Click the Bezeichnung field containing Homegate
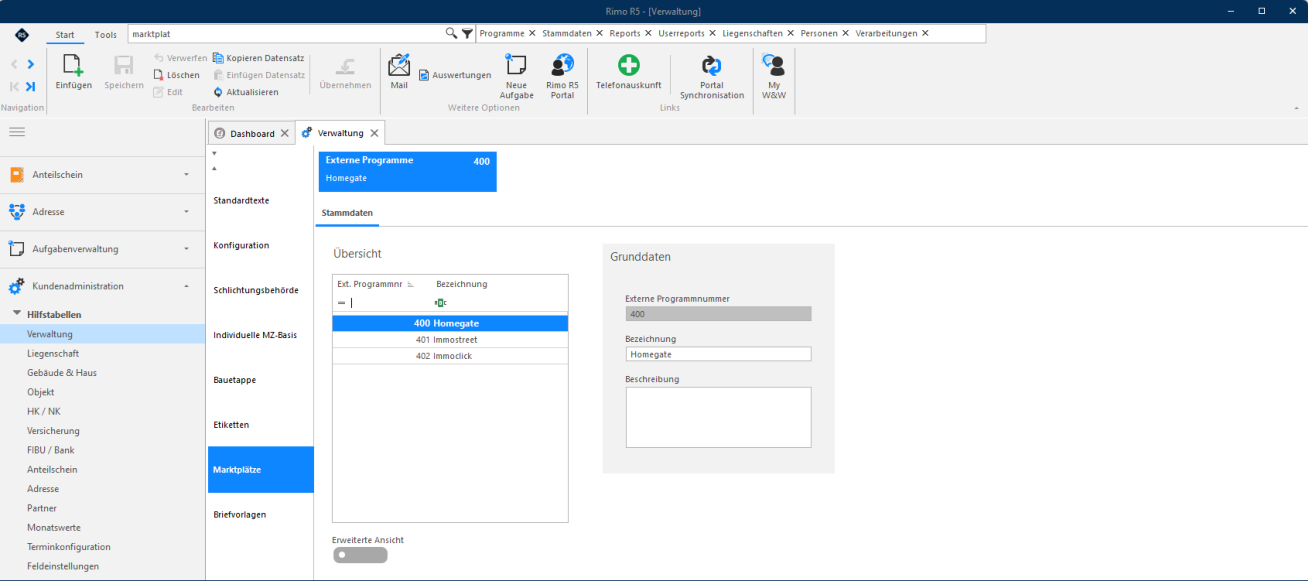Viewport: 1309px width, 581px height. pos(718,354)
